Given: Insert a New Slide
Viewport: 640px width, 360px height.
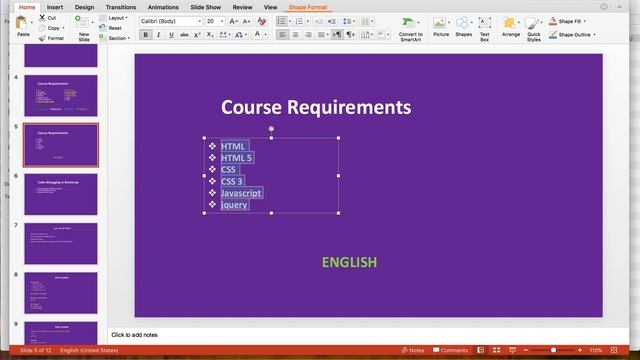Looking at the screenshot, I should tap(84, 28).
